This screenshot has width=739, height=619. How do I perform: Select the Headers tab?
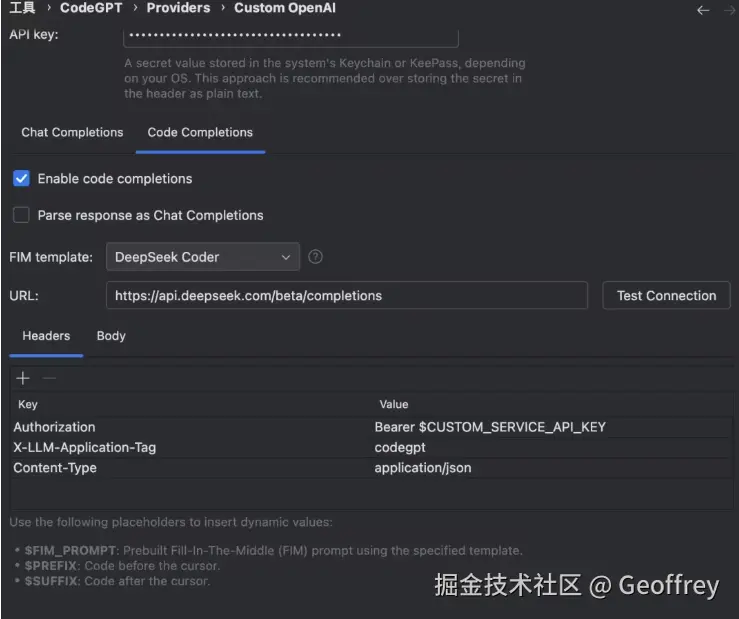tap(46, 336)
